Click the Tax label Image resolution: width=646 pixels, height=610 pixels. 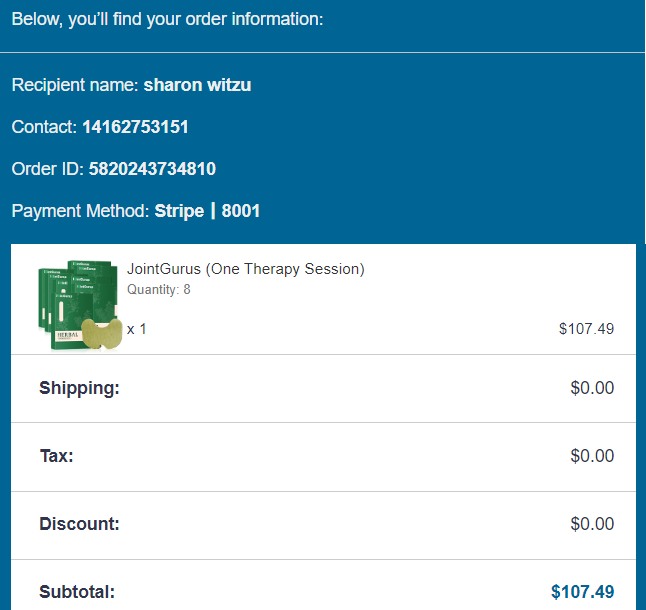56,456
